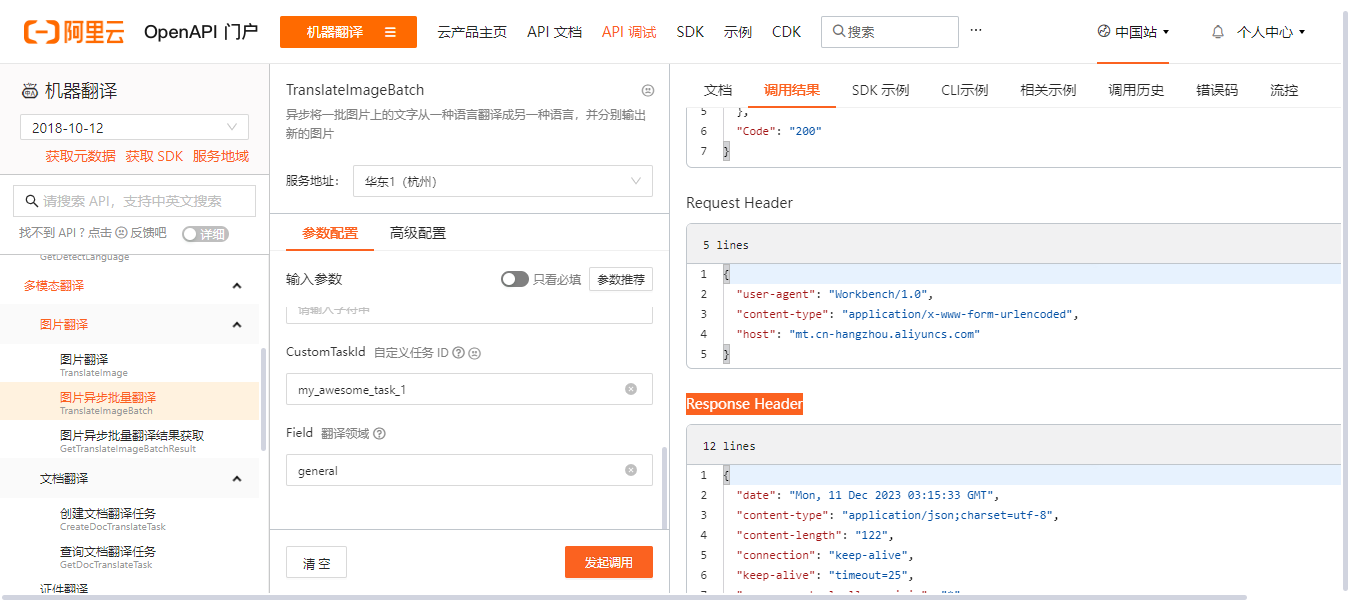
Task: Click the help icon next to Field 翻译领域
Action: click(379, 434)
